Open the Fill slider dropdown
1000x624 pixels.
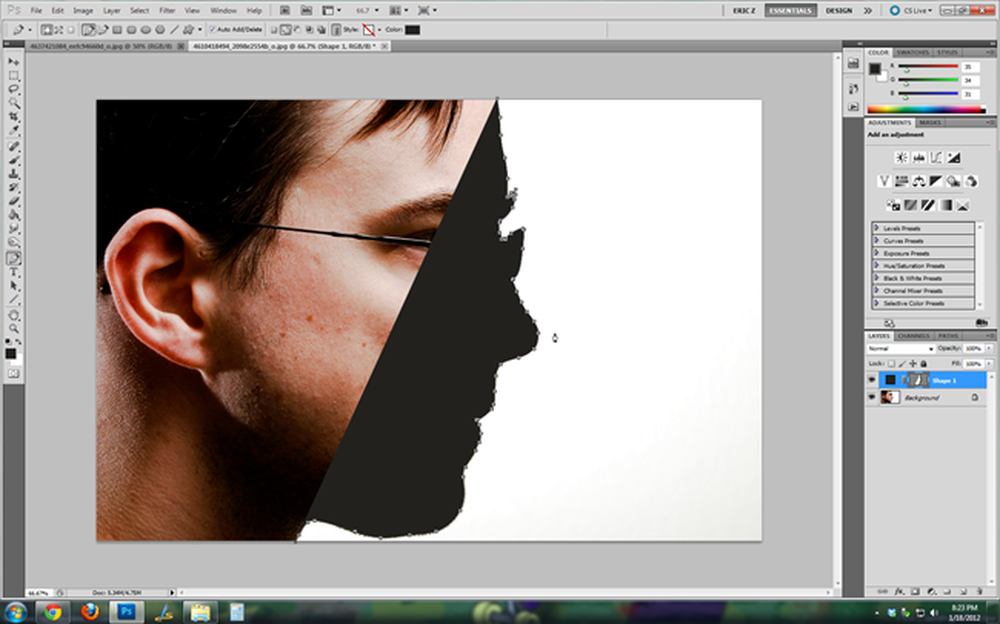point(989,363)
